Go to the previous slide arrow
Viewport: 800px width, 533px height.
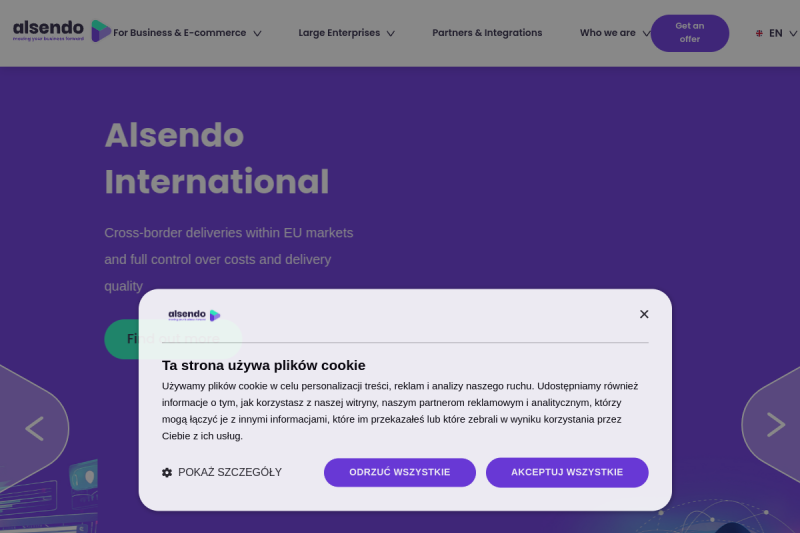coord(34,428)
